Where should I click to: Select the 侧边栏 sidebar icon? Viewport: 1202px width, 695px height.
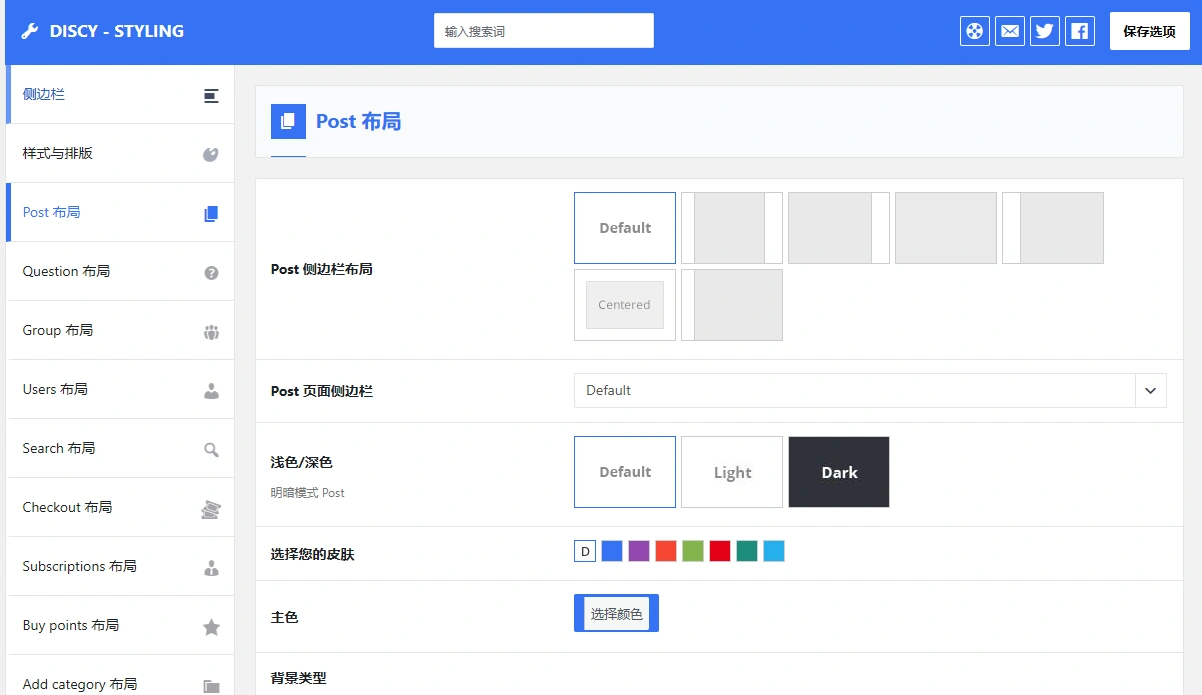coord(210,95)
